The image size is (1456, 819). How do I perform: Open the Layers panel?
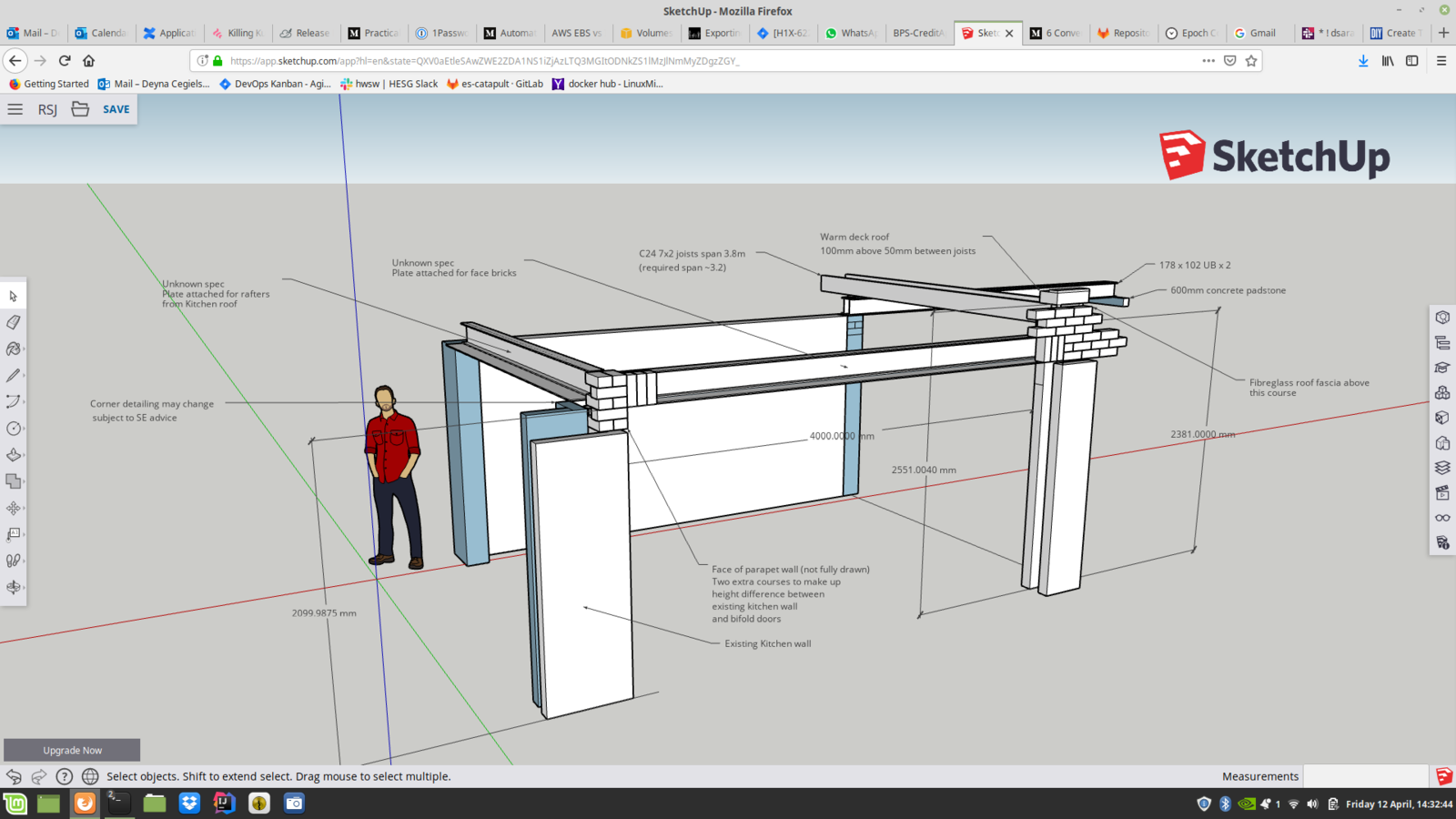coord(1442,468)
